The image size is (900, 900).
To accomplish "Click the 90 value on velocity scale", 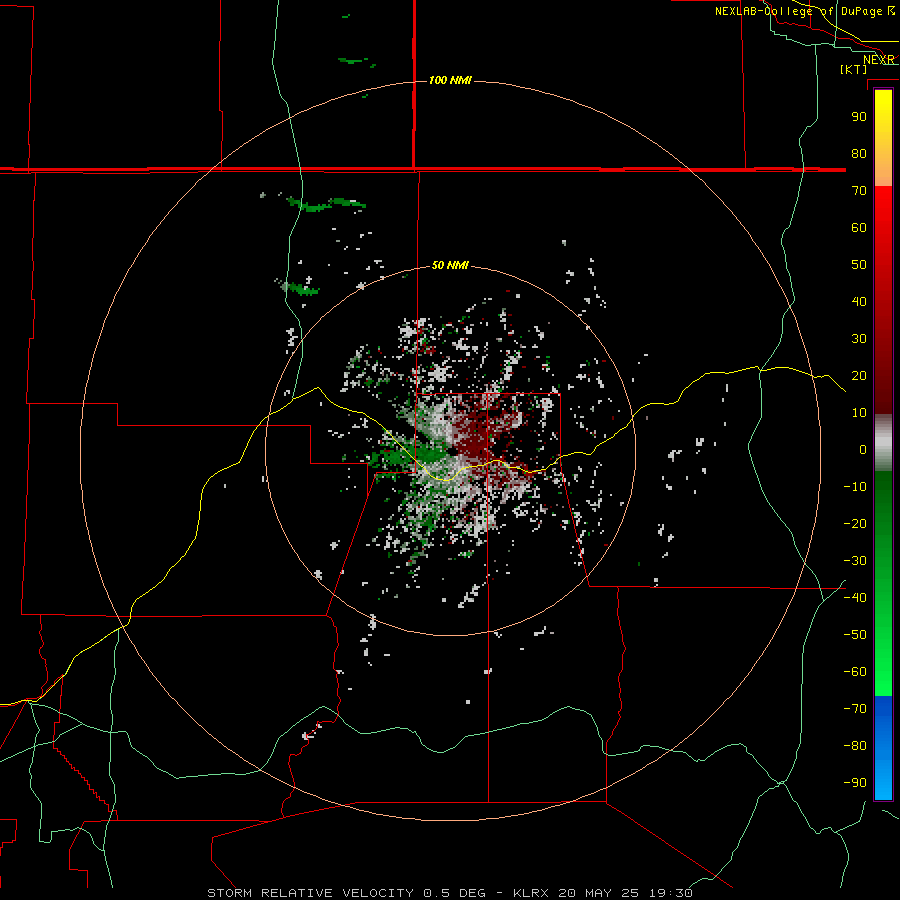I will pyautogui.click(x=859, y=117).
